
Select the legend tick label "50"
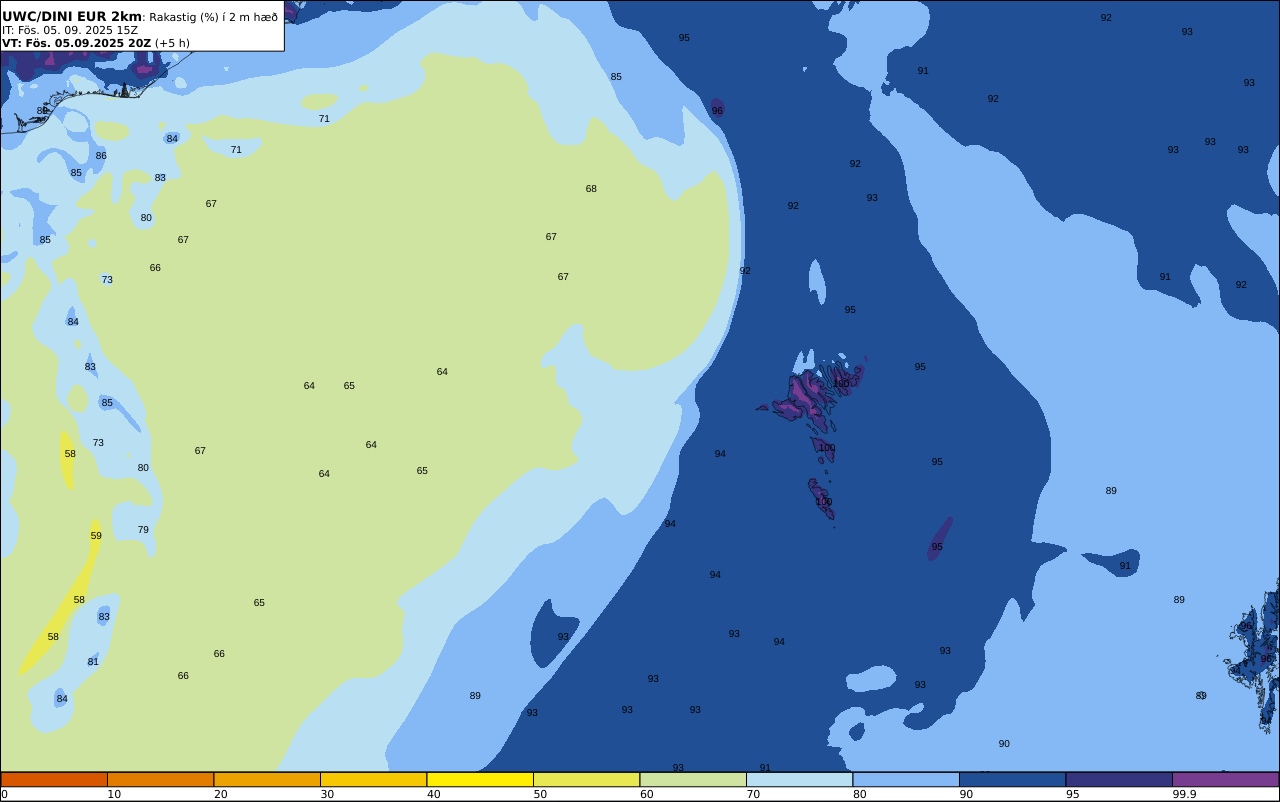pos(540,794)
